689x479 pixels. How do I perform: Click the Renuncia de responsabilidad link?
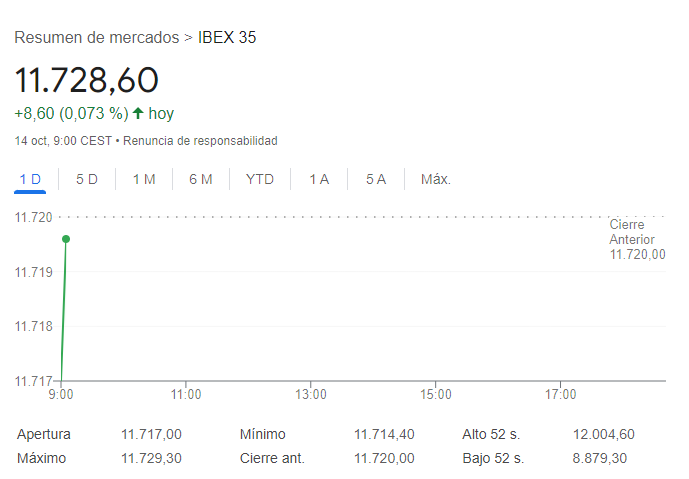(200, 141)
